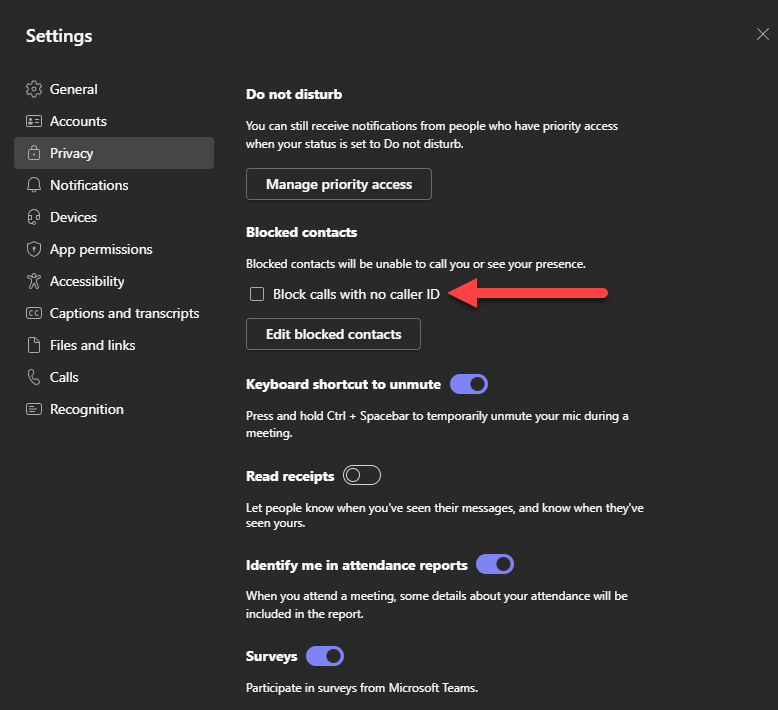778x710 pixels.
Task: Click the Calls phone icon
Action: click(x=34, y=377)
